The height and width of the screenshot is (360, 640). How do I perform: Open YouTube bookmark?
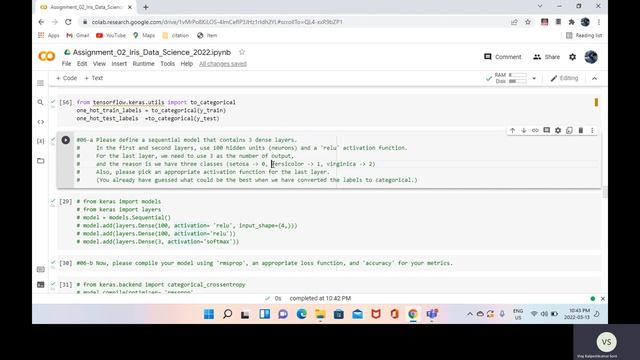tap(111, 36)
